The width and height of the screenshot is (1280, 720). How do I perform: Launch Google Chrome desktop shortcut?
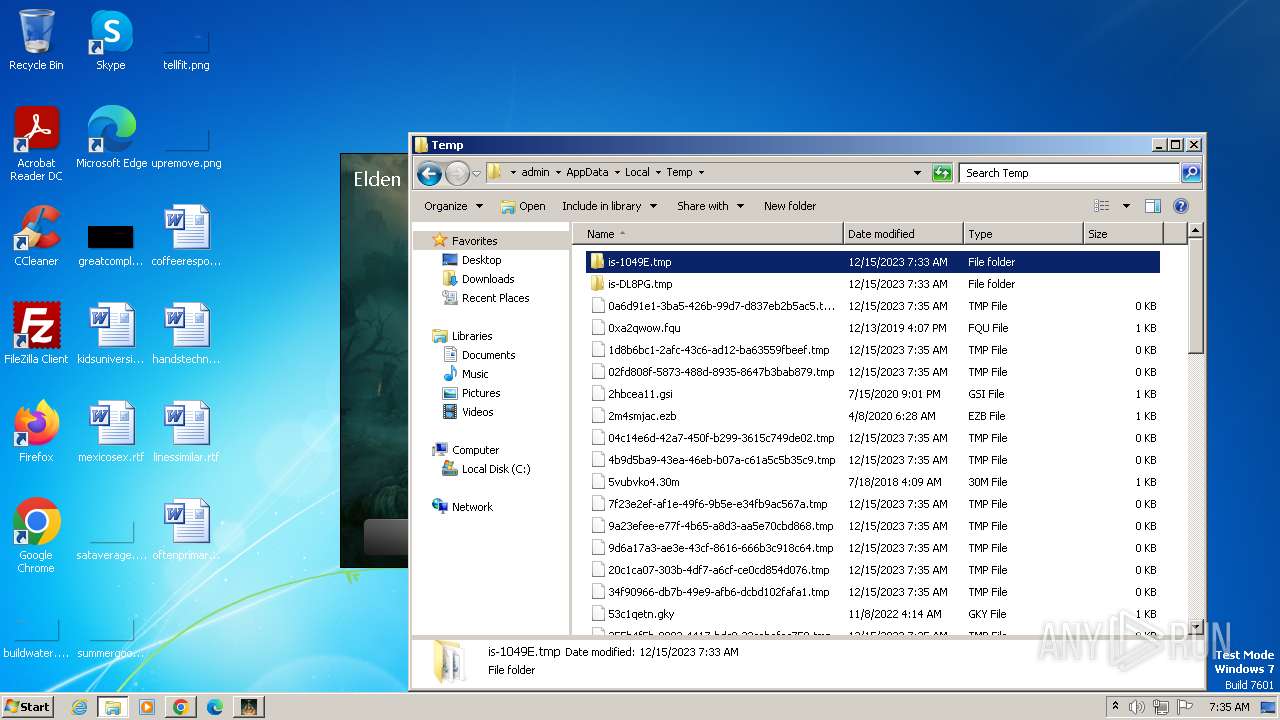coord(36,536)
